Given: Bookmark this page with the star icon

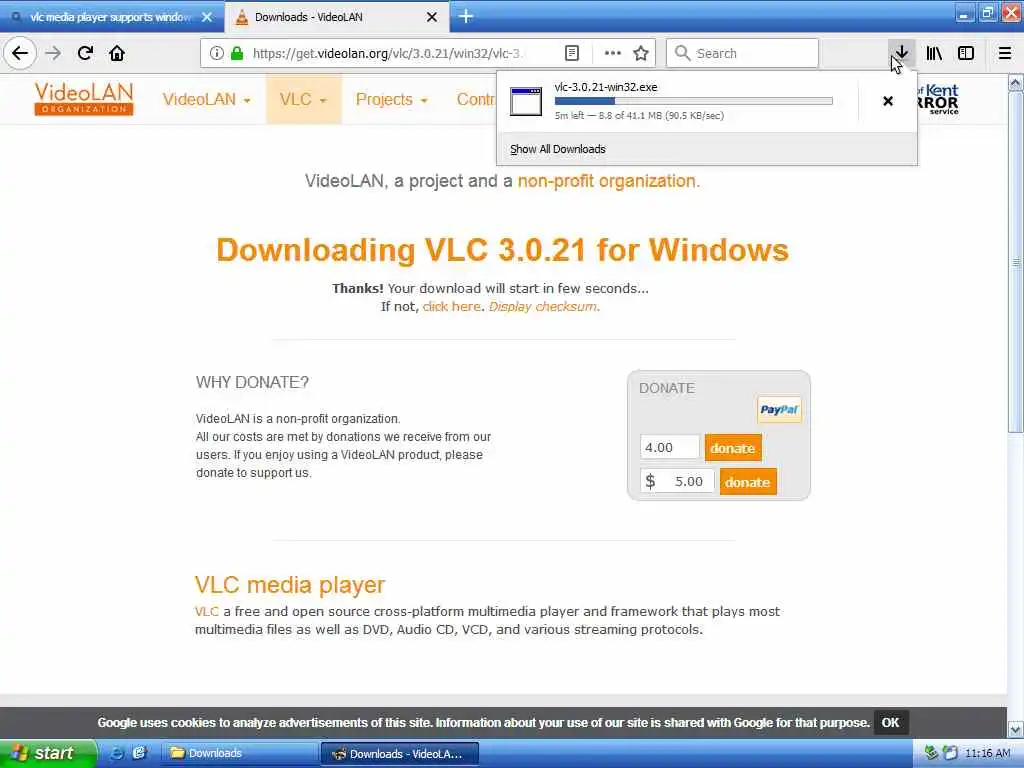Looking at the screenshot, I should click(x=641, y=53).
